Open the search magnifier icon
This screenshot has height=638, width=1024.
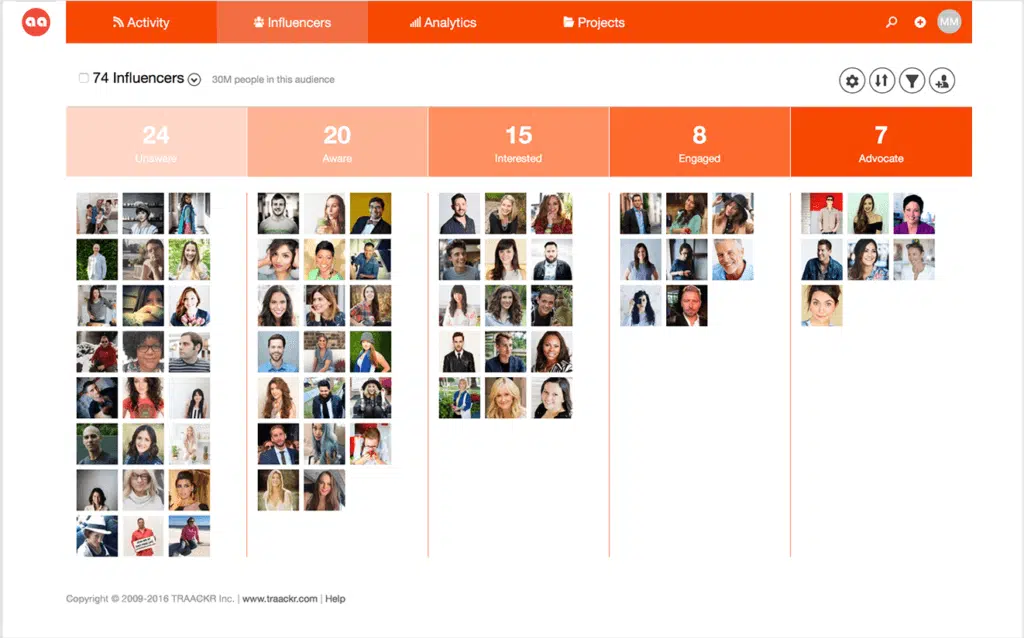pos(892,22)
